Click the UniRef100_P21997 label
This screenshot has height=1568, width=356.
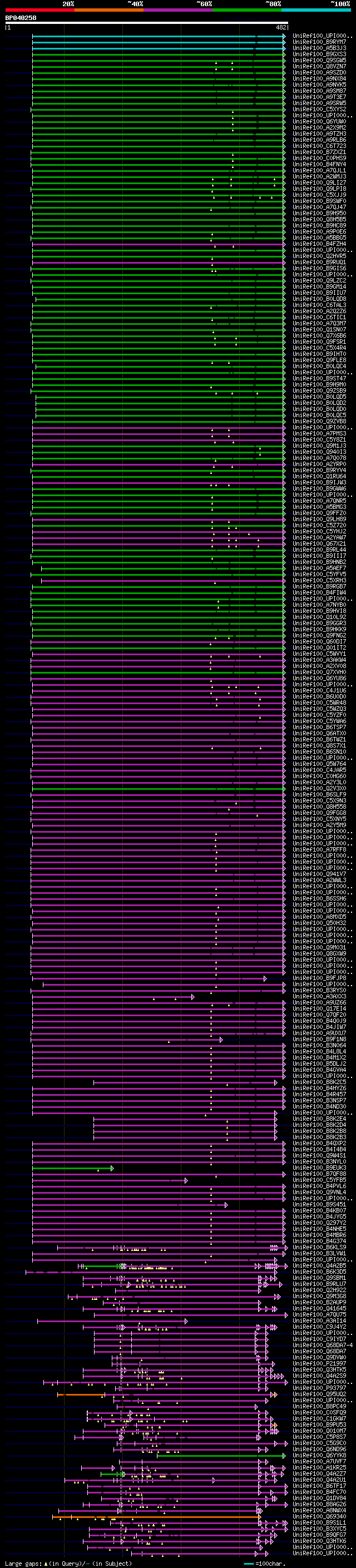319,1363
